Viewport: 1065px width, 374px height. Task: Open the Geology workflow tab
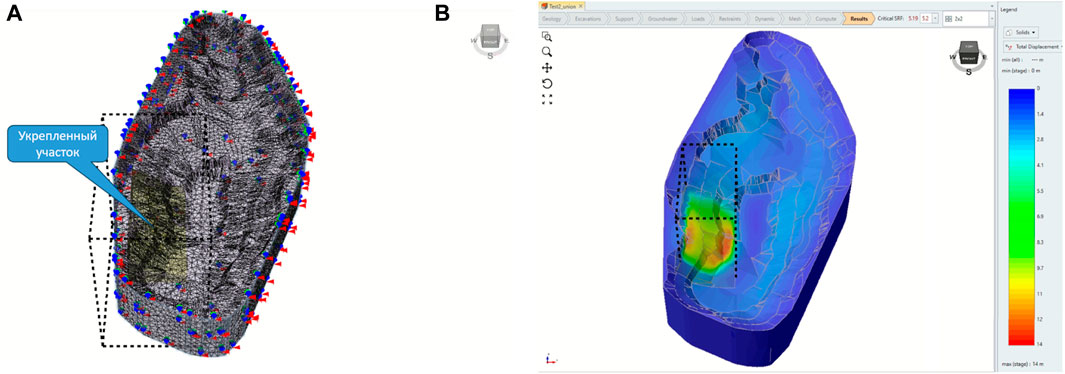(552, 19)
